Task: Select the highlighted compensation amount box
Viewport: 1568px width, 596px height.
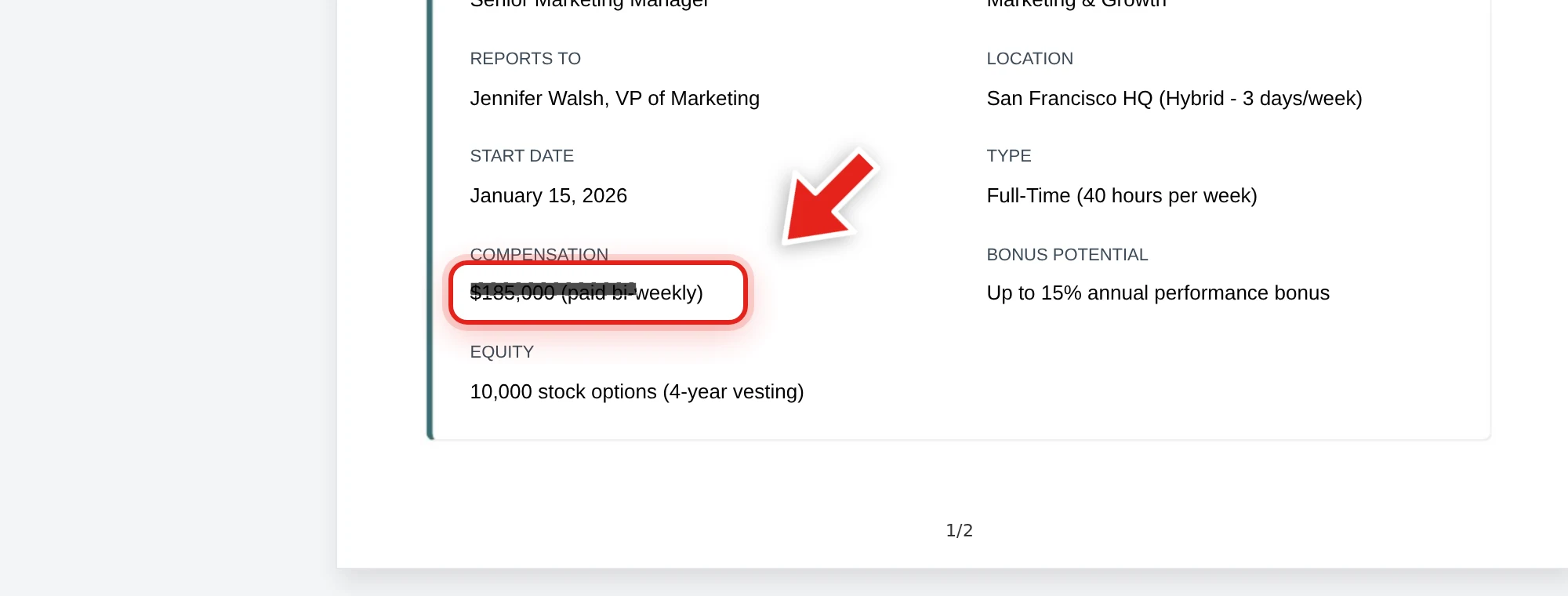Action: [598, 293]
